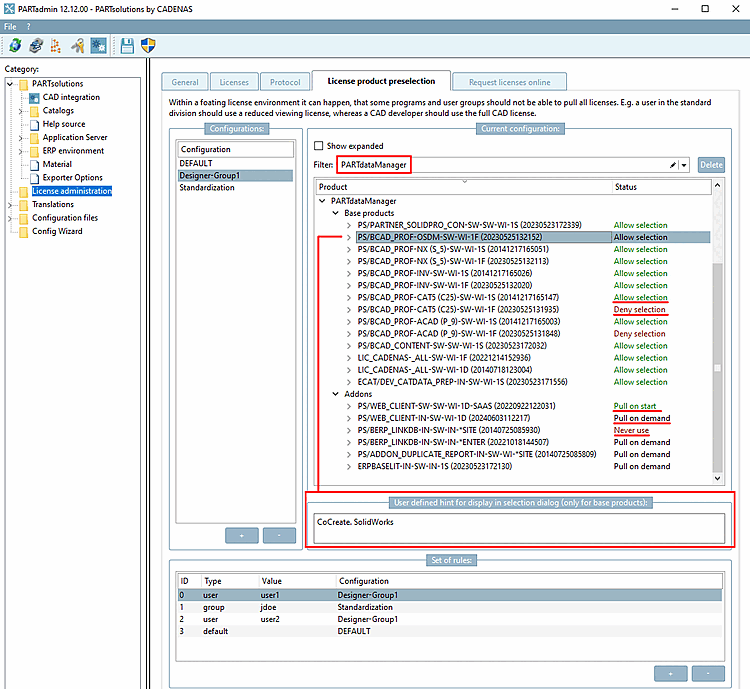Open the Filter dropdown arrow
The height and width of the screenshot is (689, 750).
coord(684,165)
